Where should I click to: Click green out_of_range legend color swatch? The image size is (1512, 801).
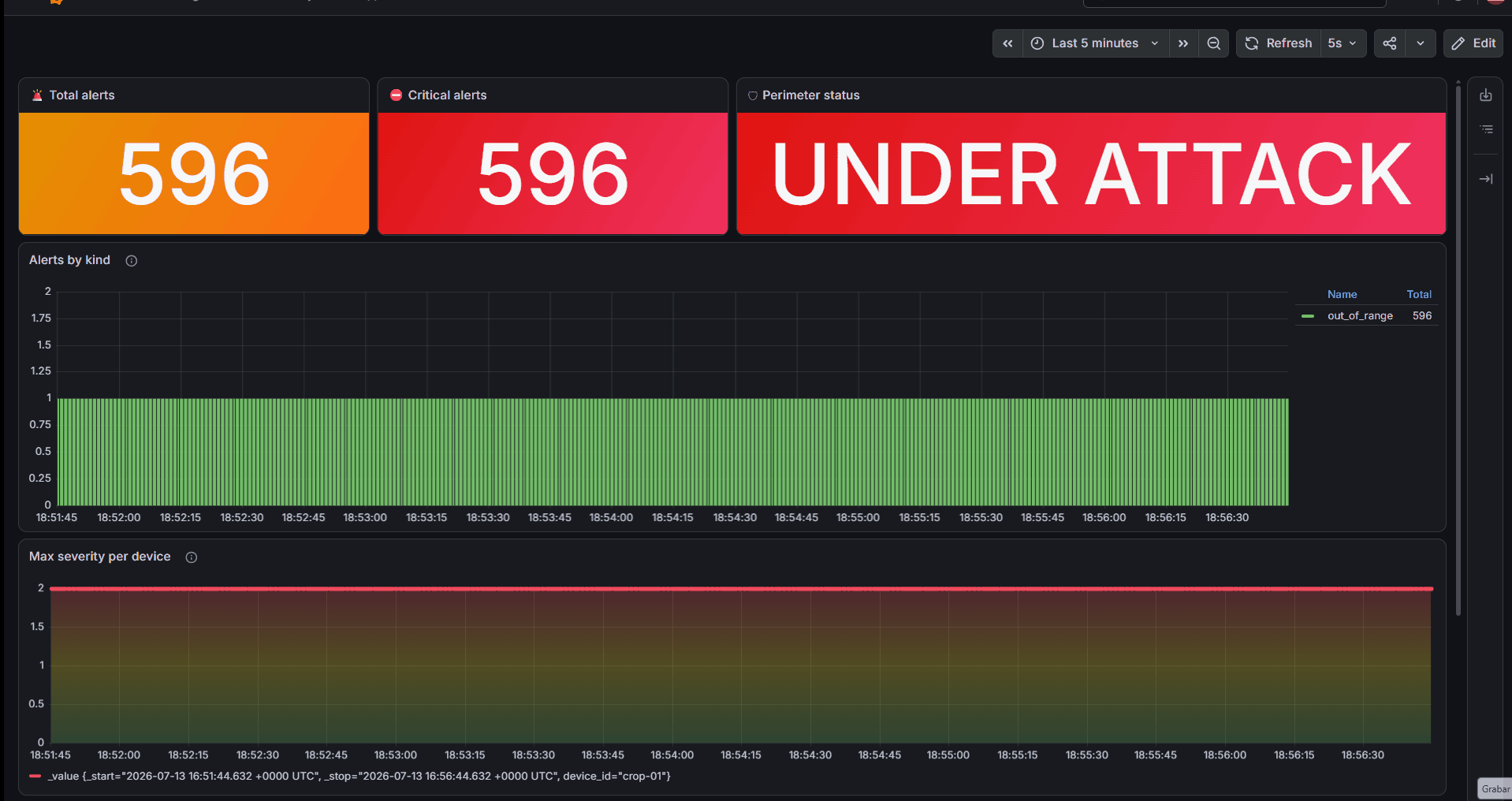click(1308, 316)
